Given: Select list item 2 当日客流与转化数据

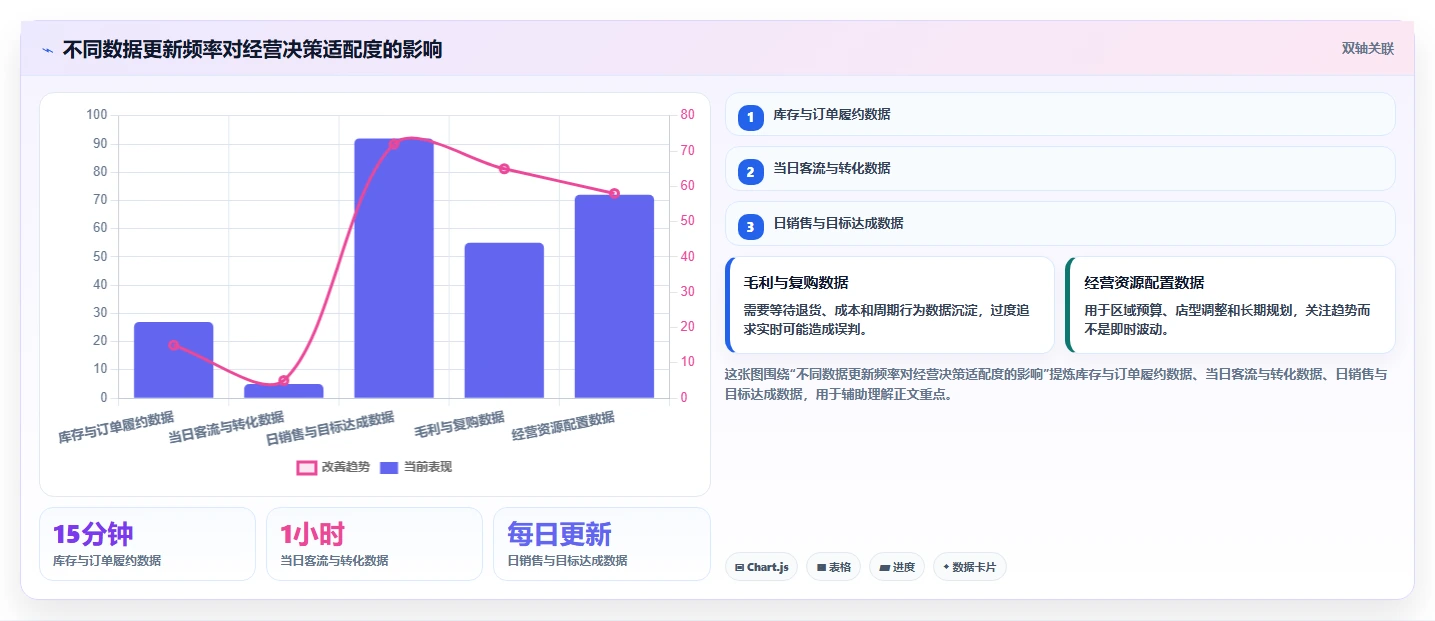Looking at the screenshot, I should (x=1060, y=168).
